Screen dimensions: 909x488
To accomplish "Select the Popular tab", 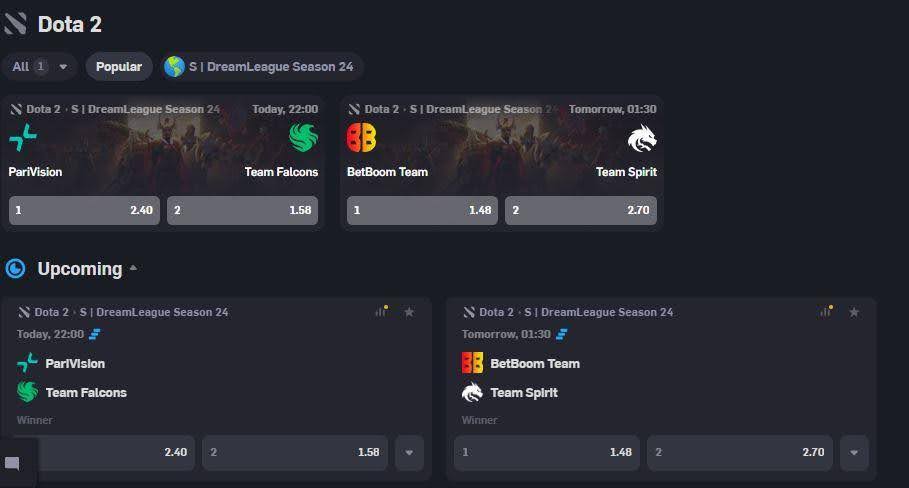I will [x=119, y=67].
